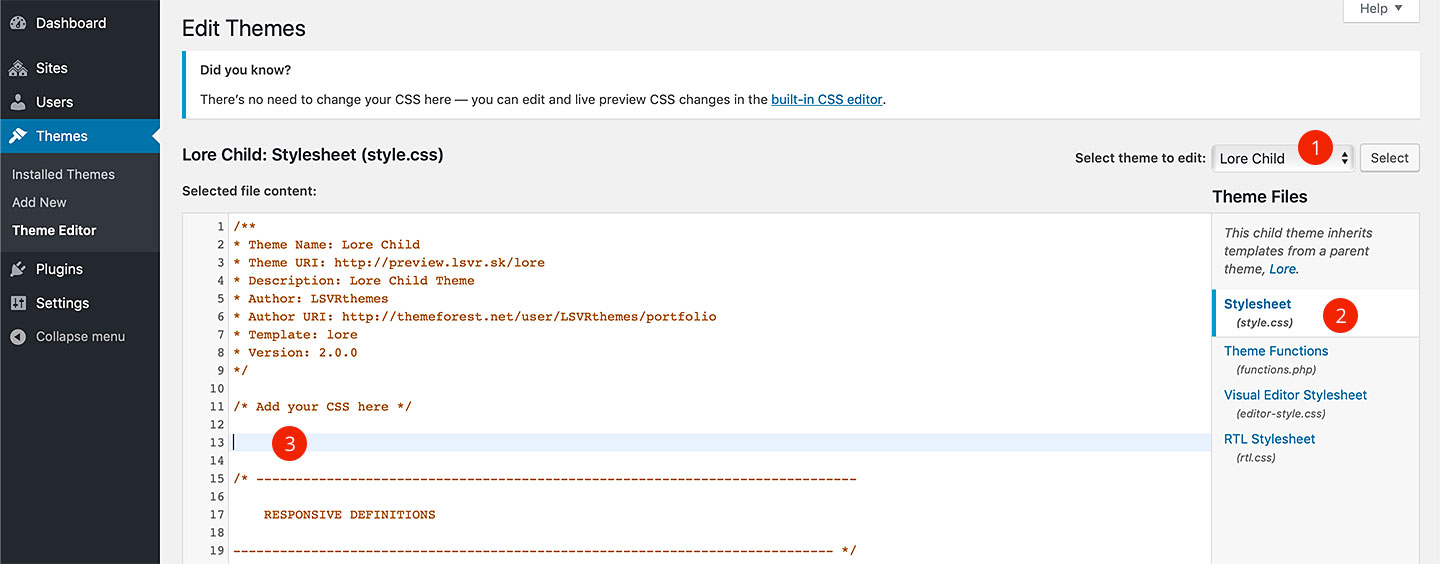This screenshot has height=564, width=1440.
Task: Click the Sites houses icon
Action: 18,68
